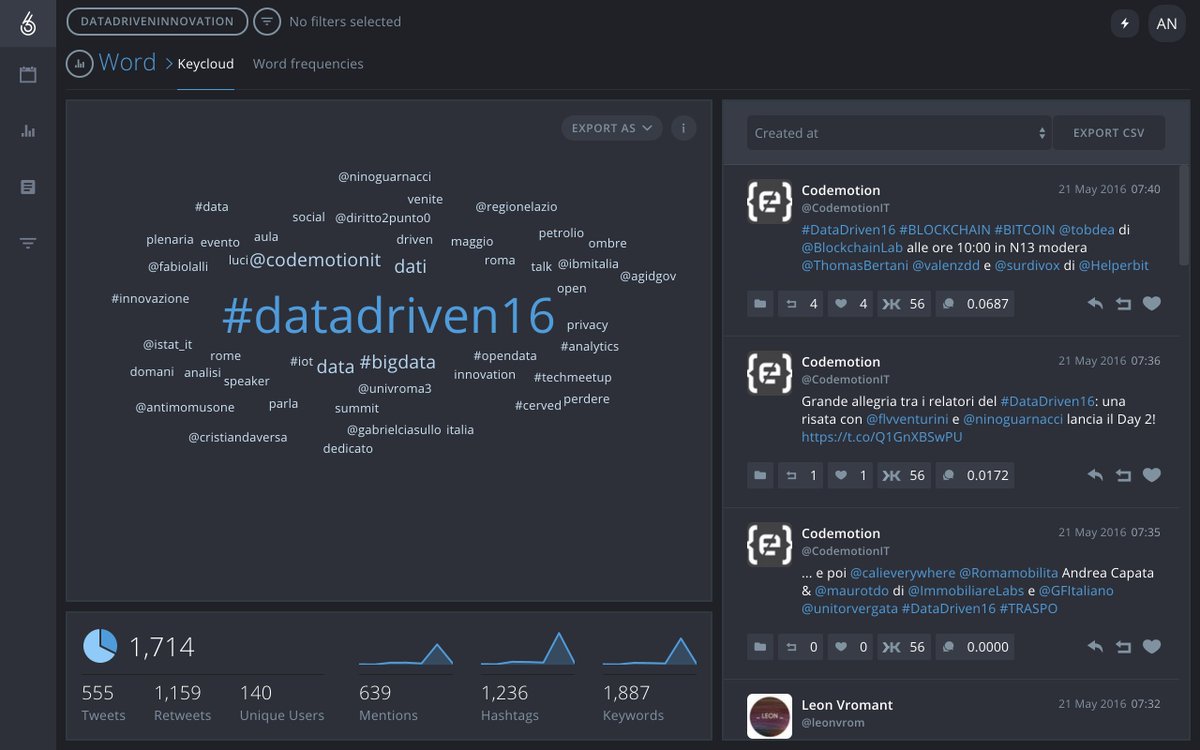Like the 07:35 Codemotion tweet
This screenshot has width=1200, height=750.
(1152, 647)
